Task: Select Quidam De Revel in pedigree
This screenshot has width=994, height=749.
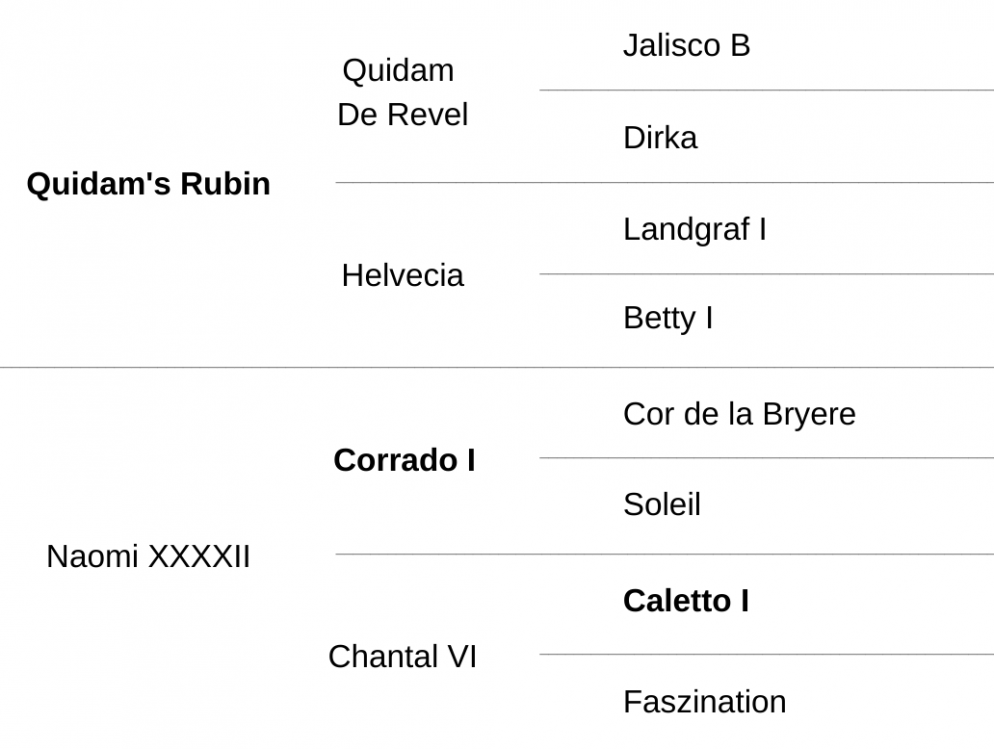Action: pos(402,93)
